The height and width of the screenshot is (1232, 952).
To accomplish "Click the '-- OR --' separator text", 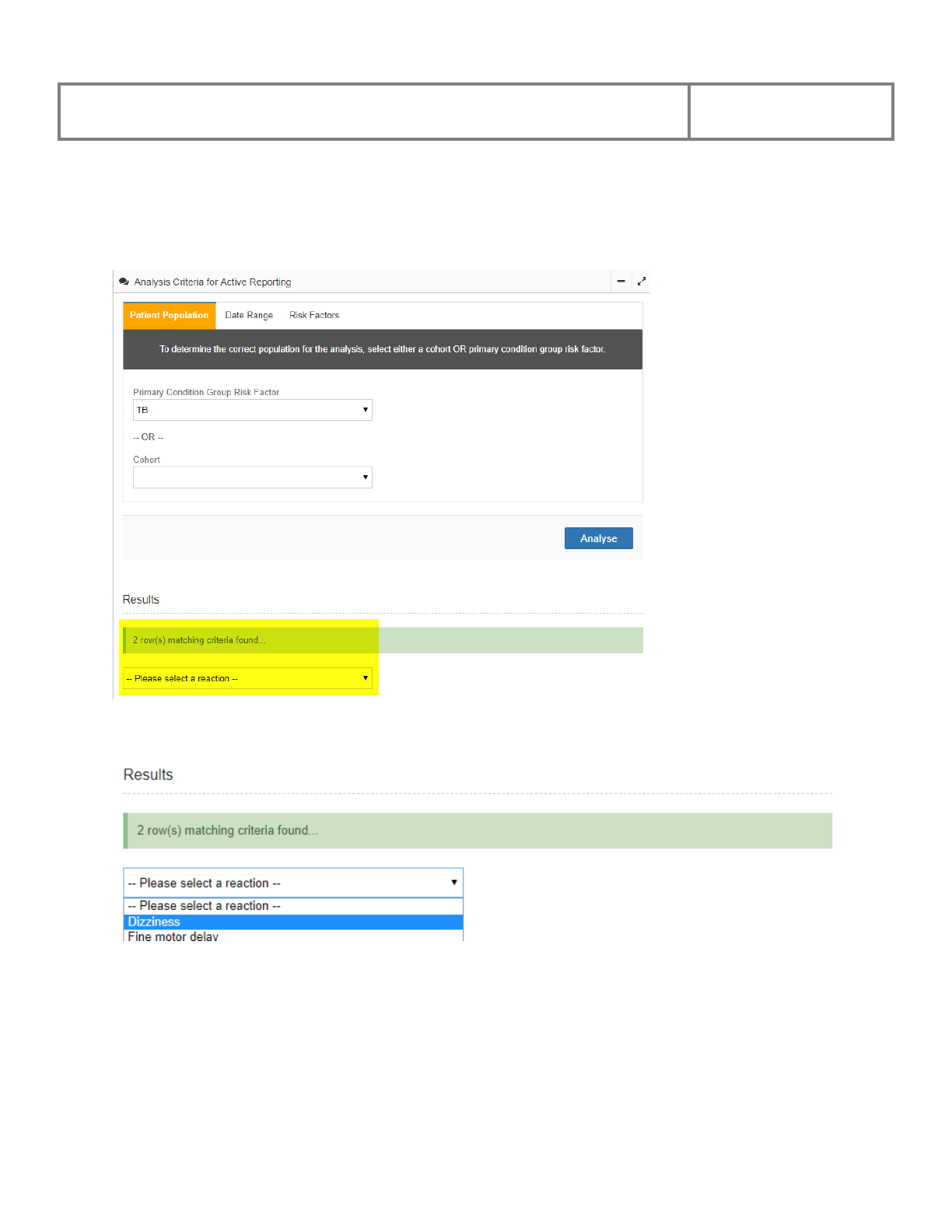I will coord(149,437).
